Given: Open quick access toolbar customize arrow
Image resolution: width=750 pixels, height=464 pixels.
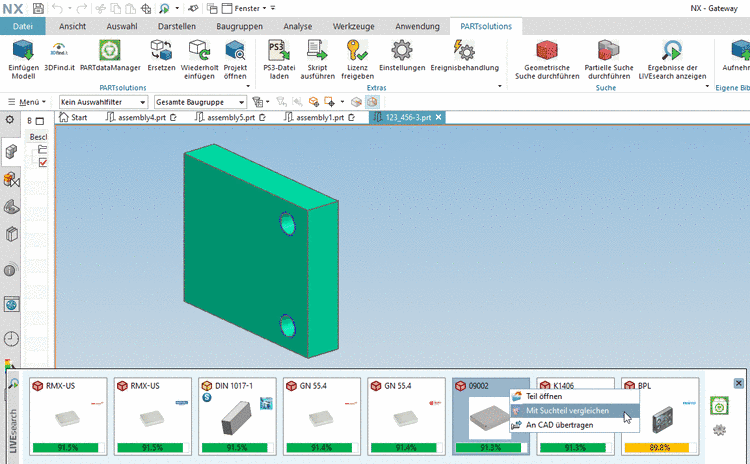Looking at the screenshot, I should click(273, 8).
